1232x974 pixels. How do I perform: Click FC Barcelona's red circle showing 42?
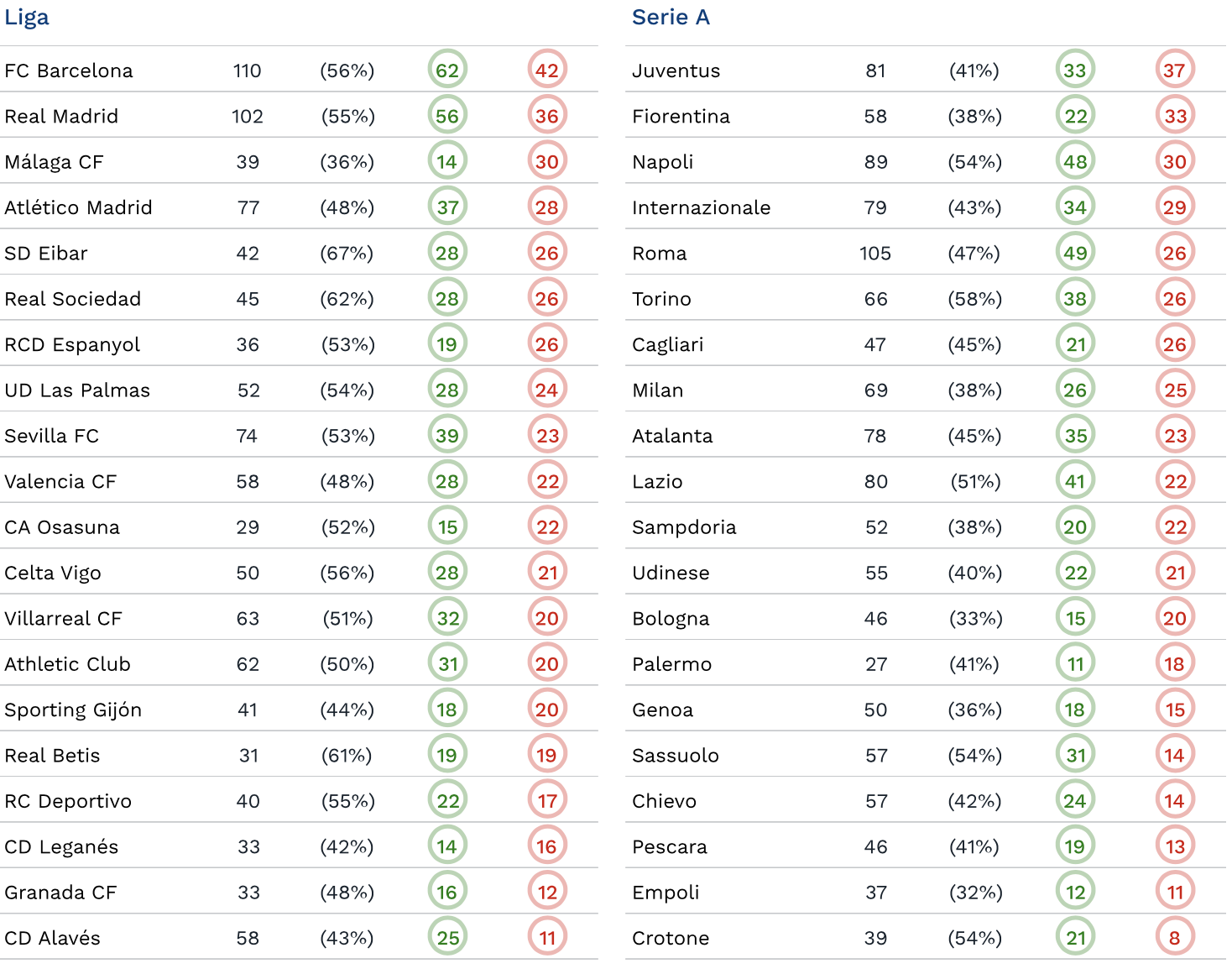tap(547, 71)
